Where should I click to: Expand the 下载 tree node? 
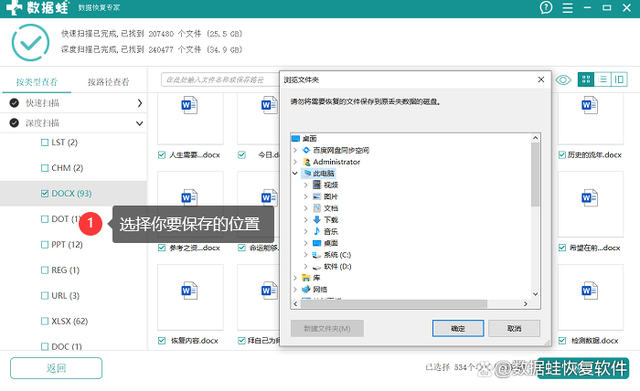point(306,220)
